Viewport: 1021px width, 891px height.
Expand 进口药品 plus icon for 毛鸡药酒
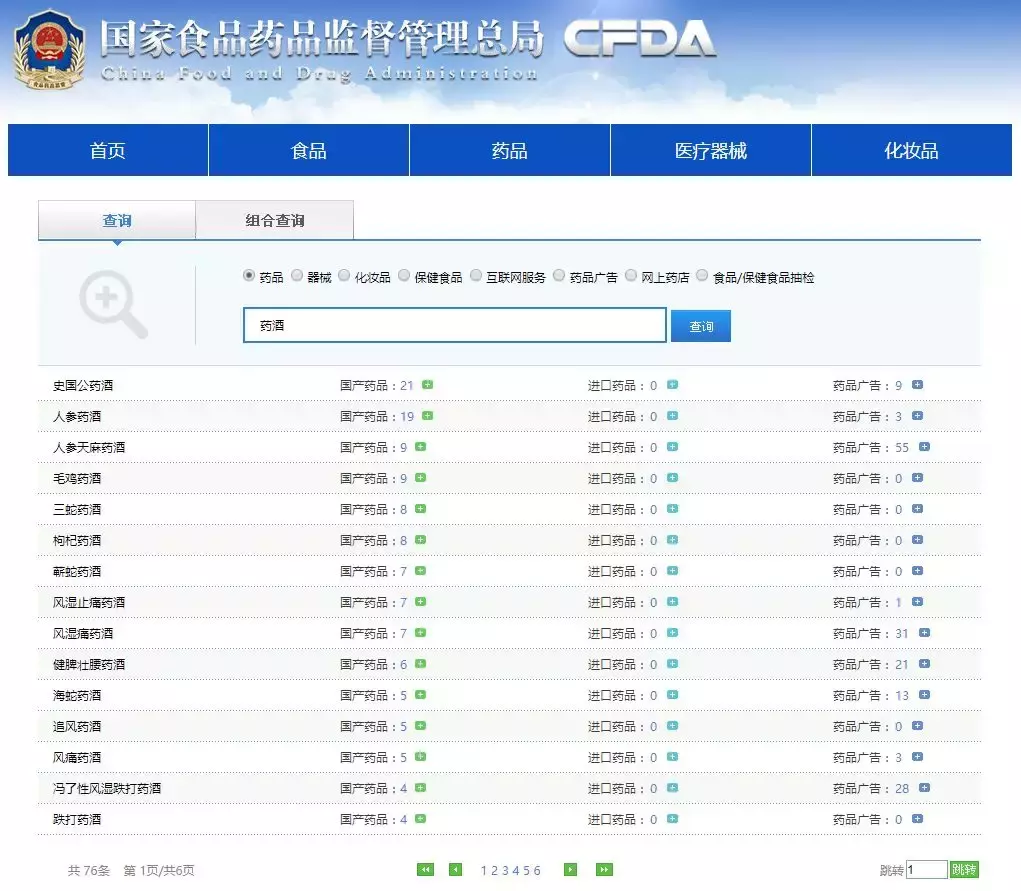click(673, 478)
